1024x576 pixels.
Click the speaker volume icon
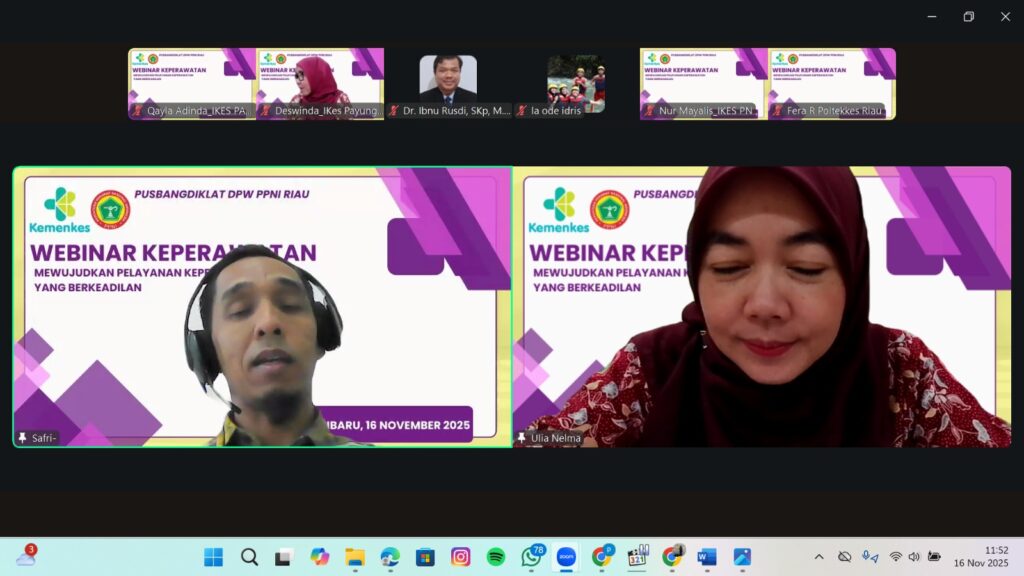[x=914, y=557]
